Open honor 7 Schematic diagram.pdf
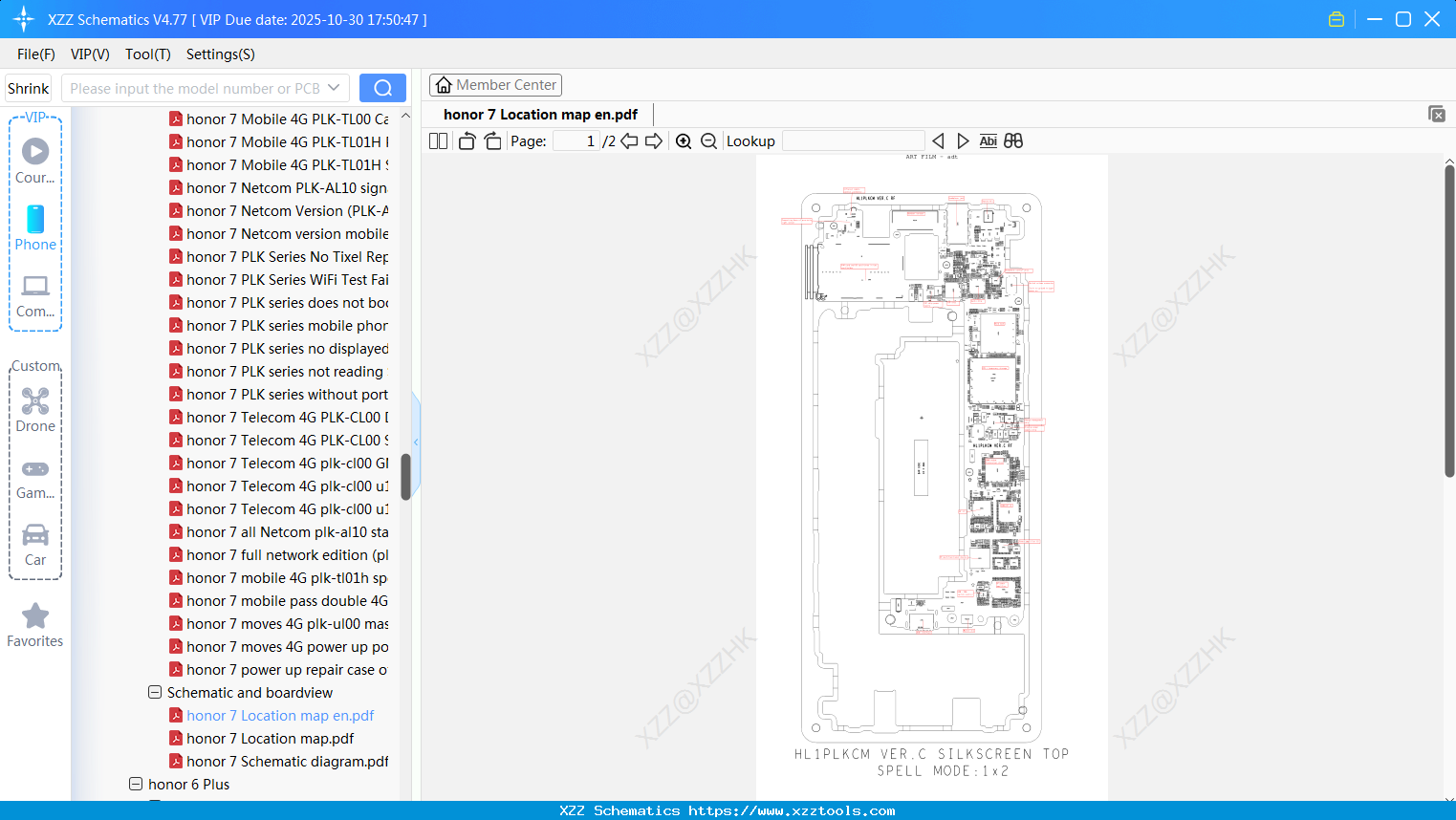This screenshot has width=1456, height=820. click(x=287, y=761)
